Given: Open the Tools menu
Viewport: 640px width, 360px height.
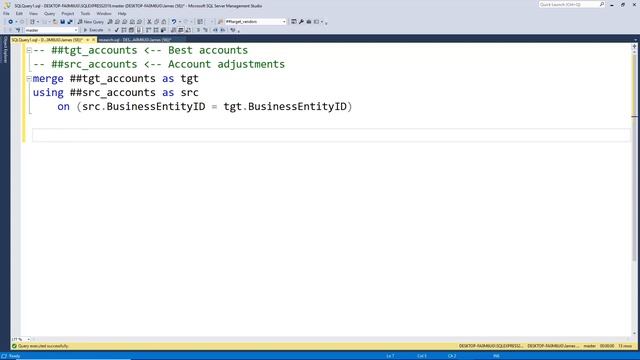Looking at the screenshot, I should (x=85, y=13).
